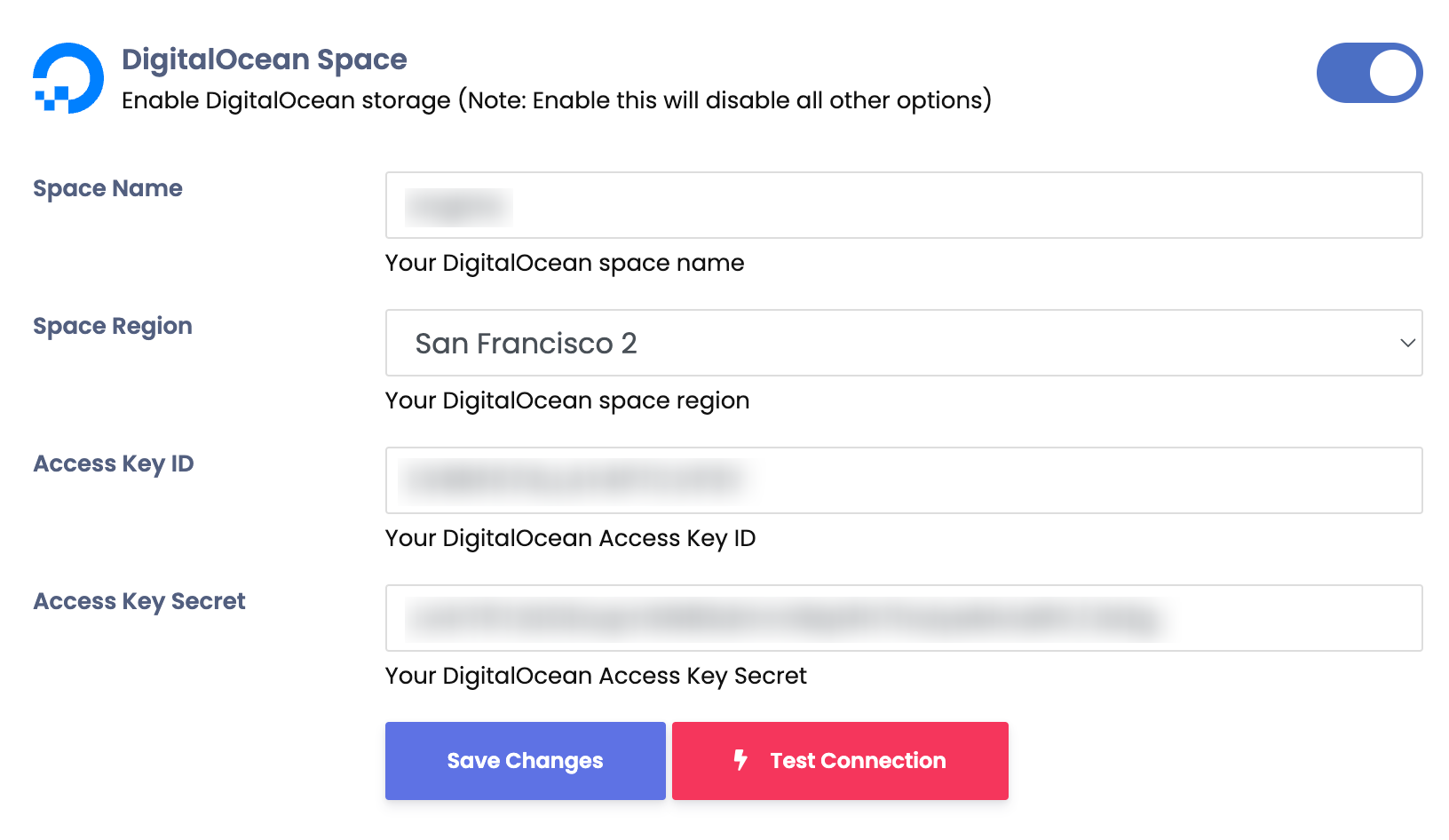Click the chevron arrow in the region selector
The height and width of the screenshot is (840, 1449).
(x=1407, y=343)
